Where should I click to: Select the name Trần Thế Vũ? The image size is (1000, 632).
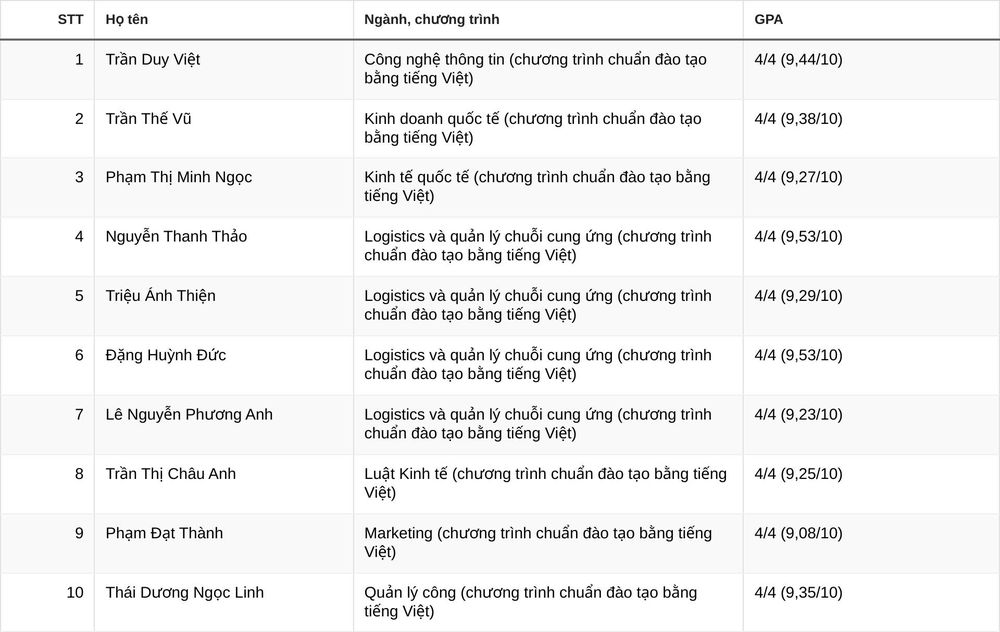pyautogui.click(x=148, y=119)
